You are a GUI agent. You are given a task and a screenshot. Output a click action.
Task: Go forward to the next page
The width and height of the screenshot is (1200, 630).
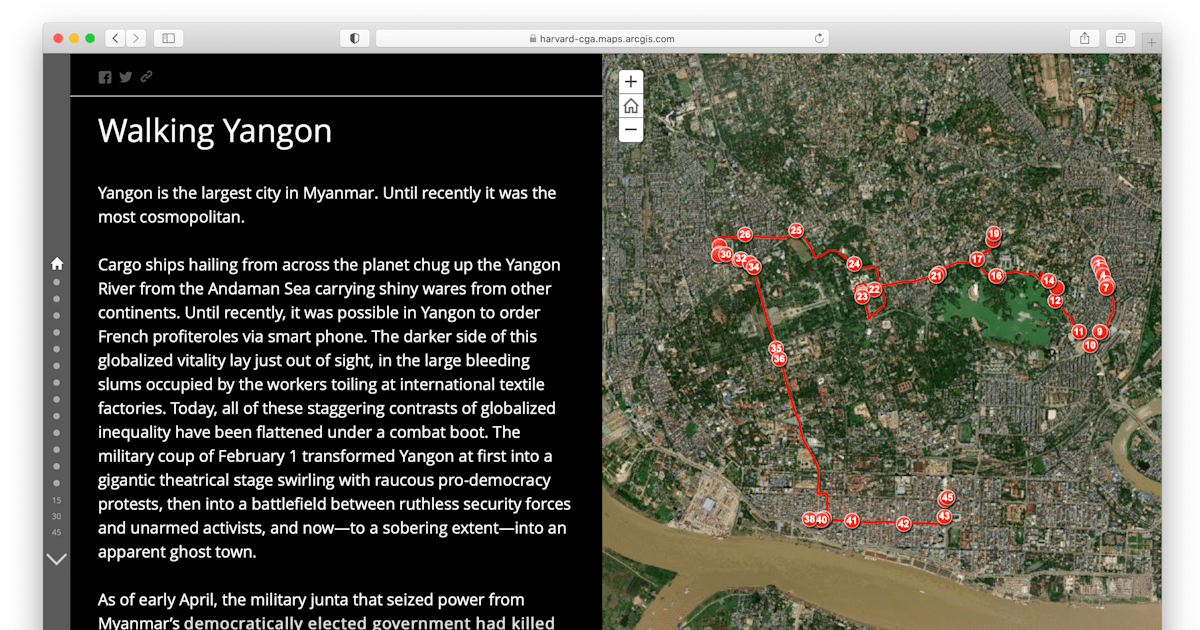(x=136, y=38)
